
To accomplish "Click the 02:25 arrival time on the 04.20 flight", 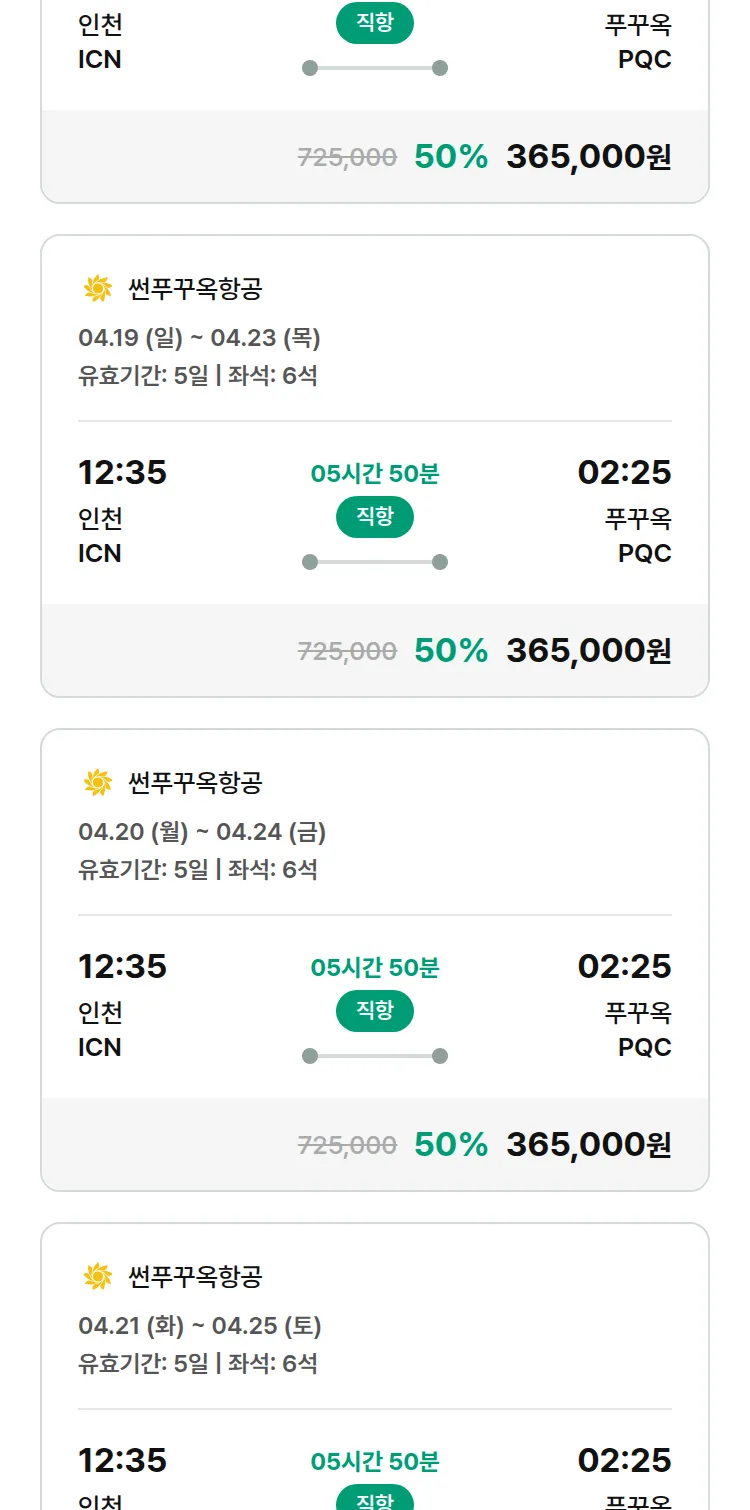I will (624, 966).
